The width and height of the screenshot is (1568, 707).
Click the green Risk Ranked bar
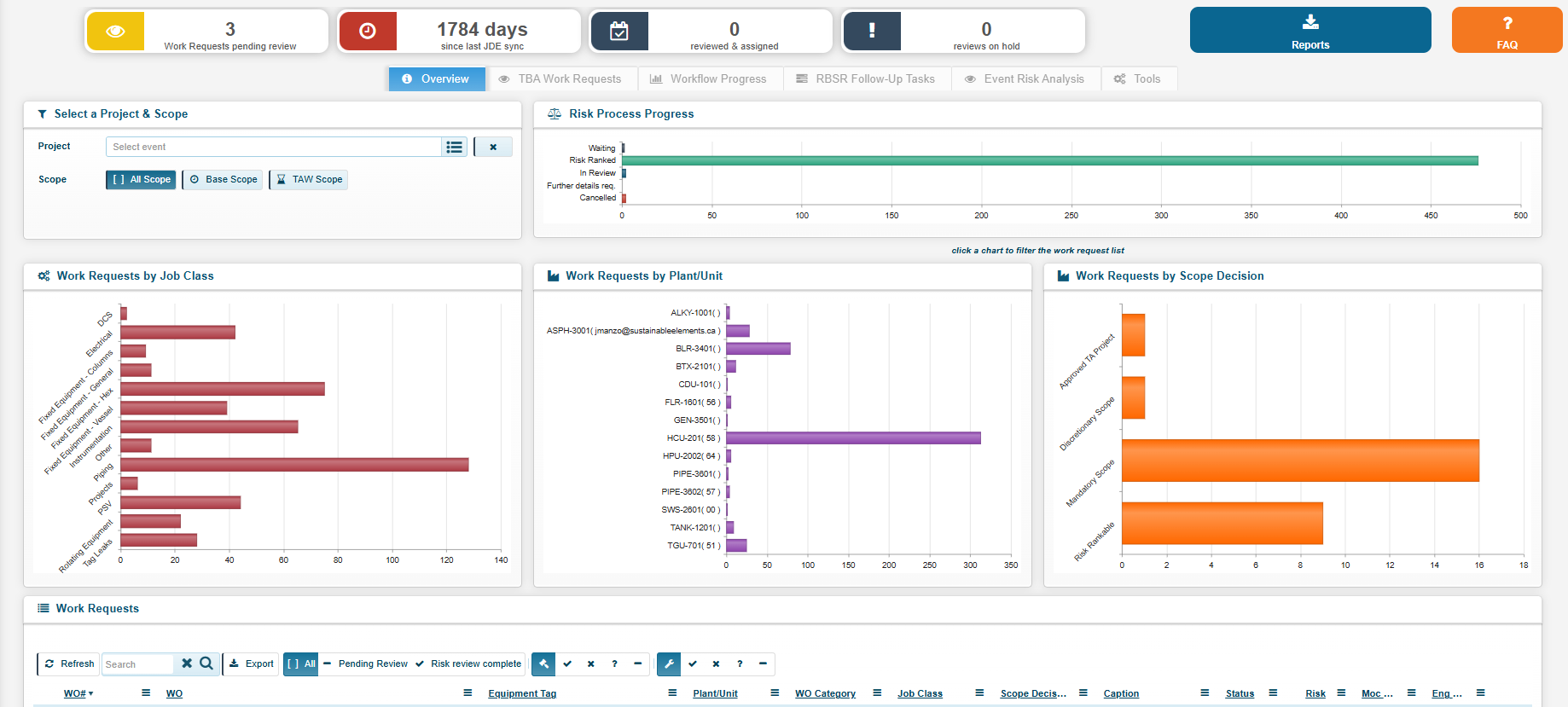(1050, 160)
